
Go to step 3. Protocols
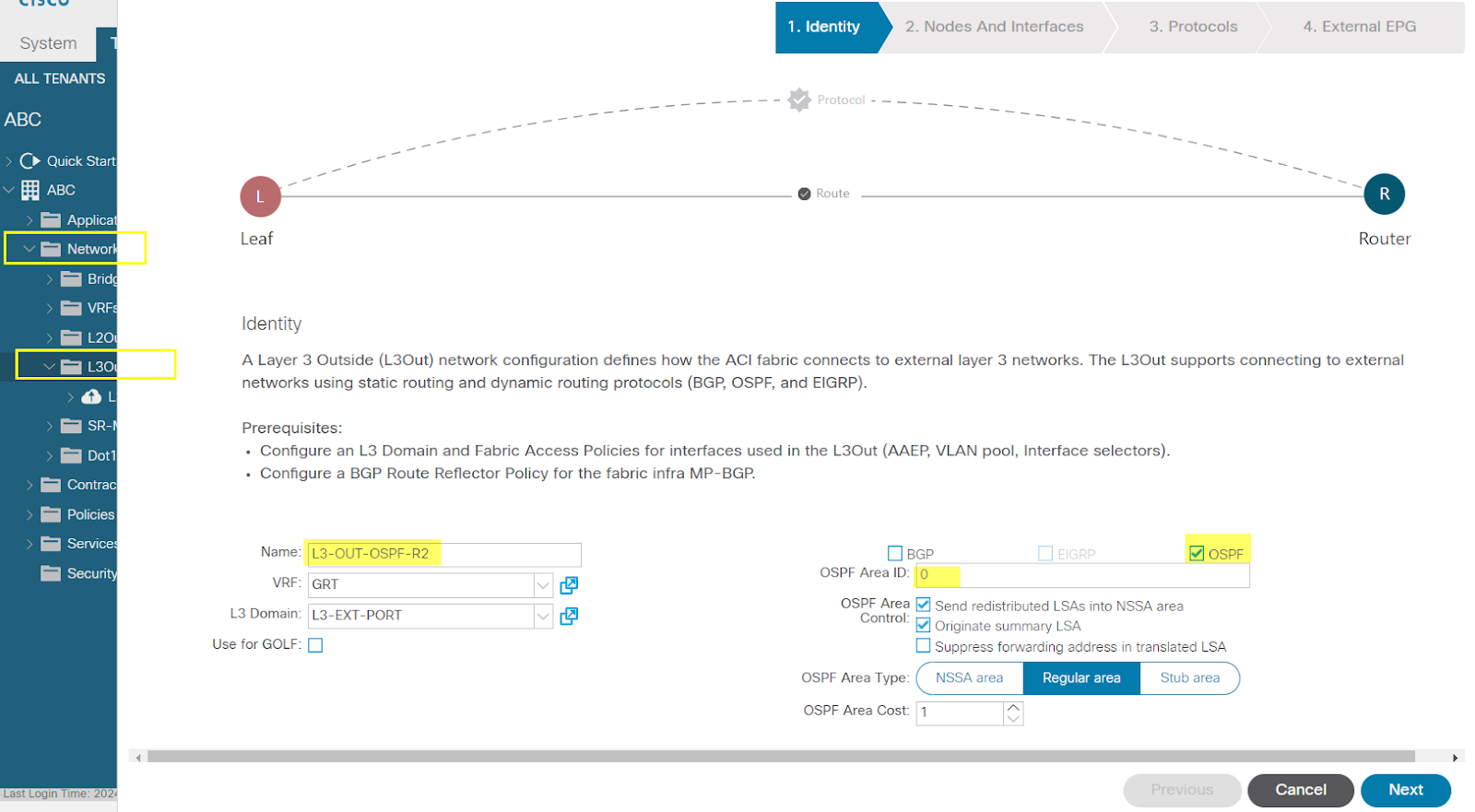[1193, 27]
